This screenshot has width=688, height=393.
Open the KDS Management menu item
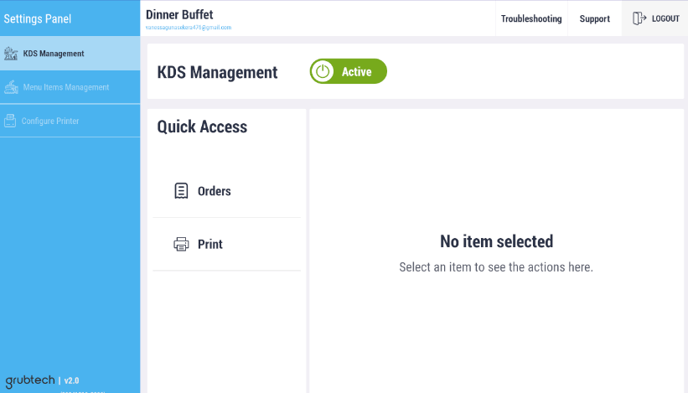point(70,54)
